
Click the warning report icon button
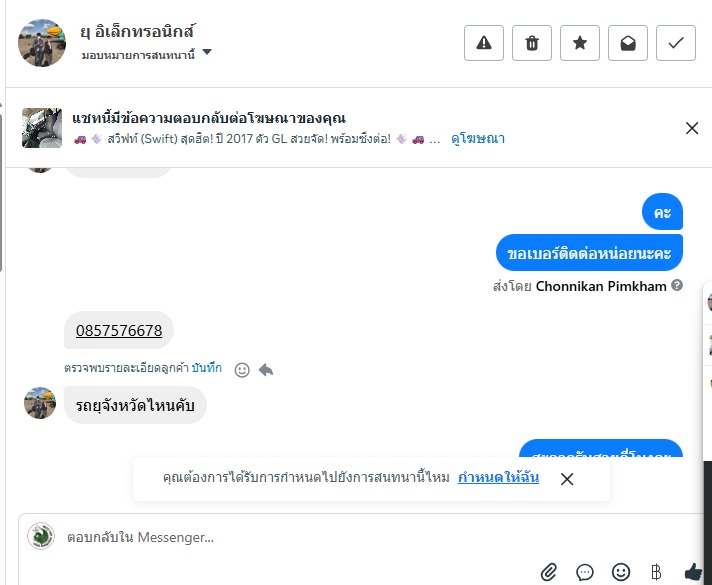484,43
